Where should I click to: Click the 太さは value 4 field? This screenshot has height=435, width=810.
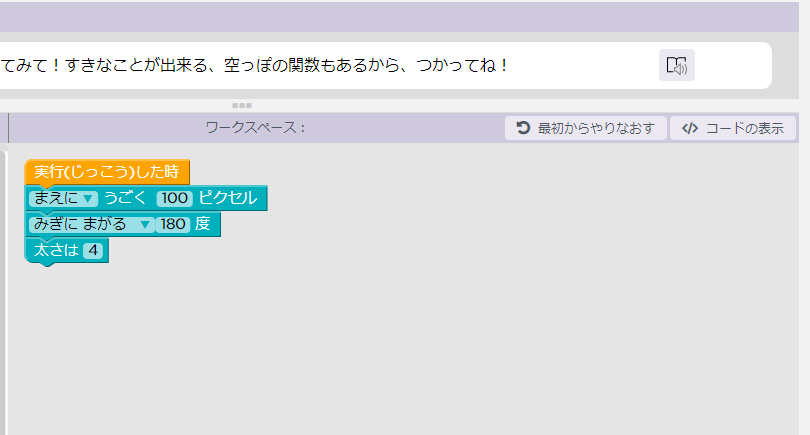(93, 251)
